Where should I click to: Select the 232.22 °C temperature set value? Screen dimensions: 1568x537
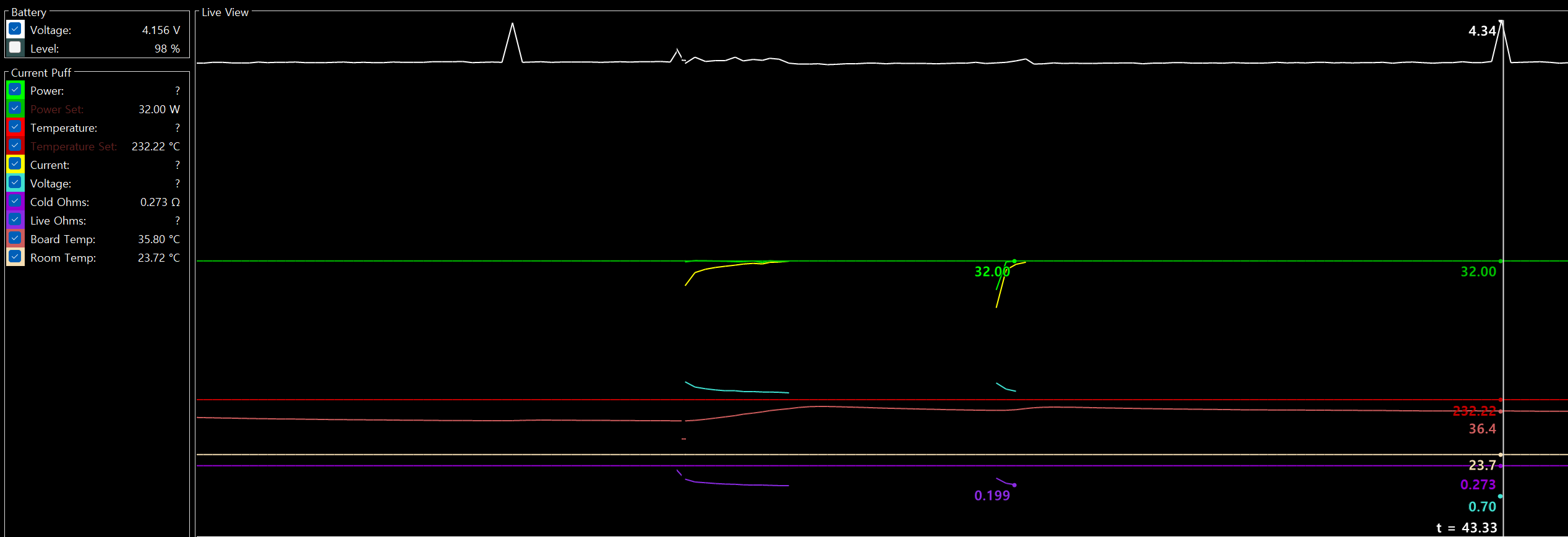click(155, 147)
